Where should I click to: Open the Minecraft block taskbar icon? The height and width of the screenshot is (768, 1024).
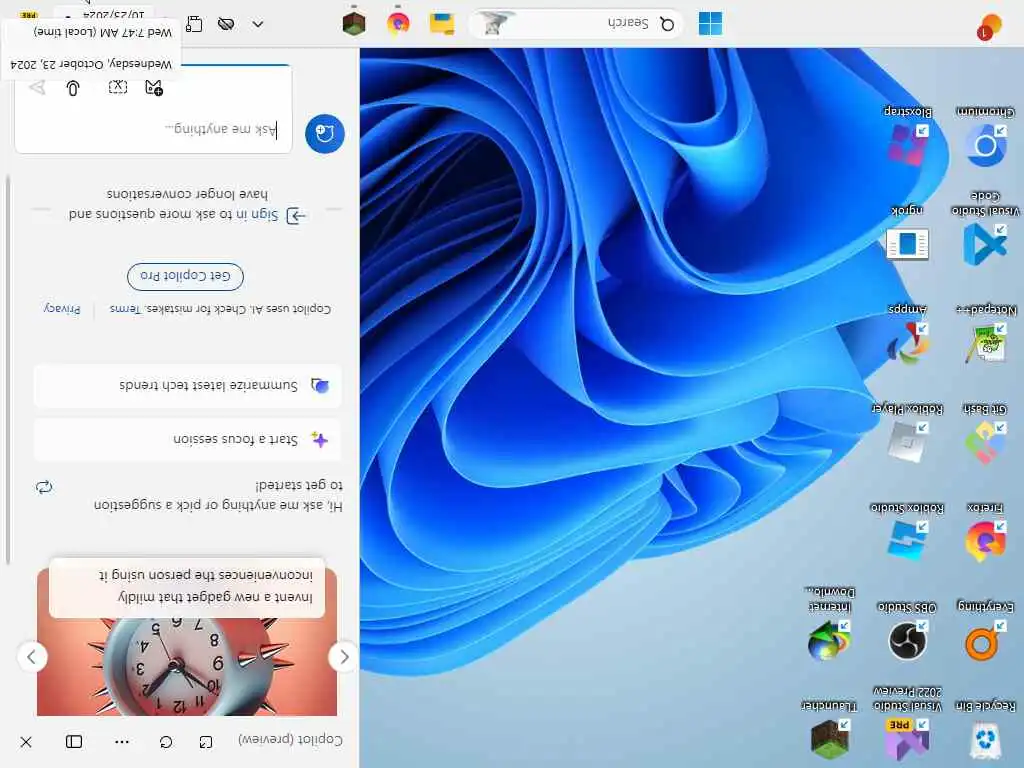point(354,24)
